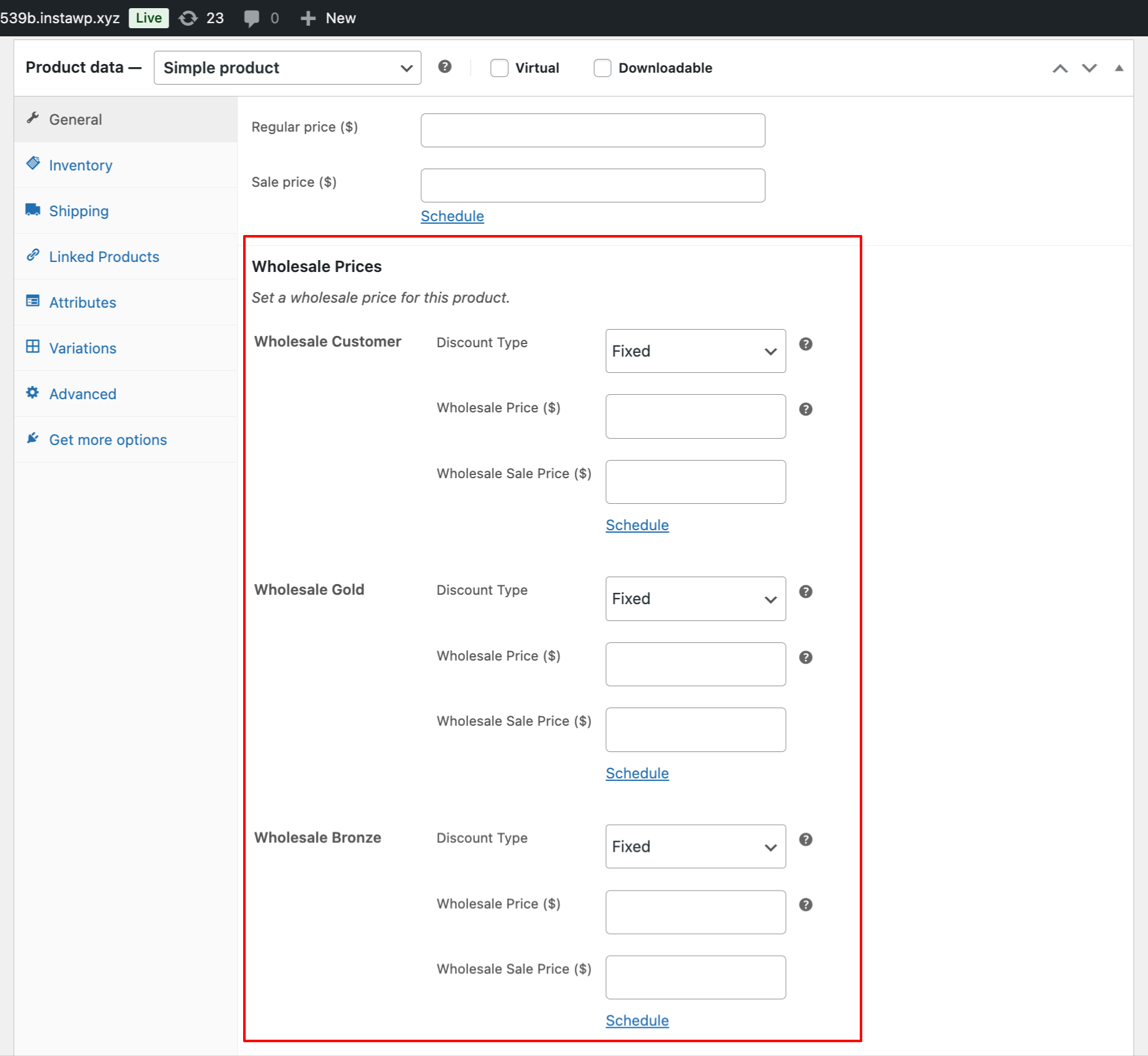Enable the Downloadable checkbox
Screen dimensions: 1148x1056
tap(602, 68)
